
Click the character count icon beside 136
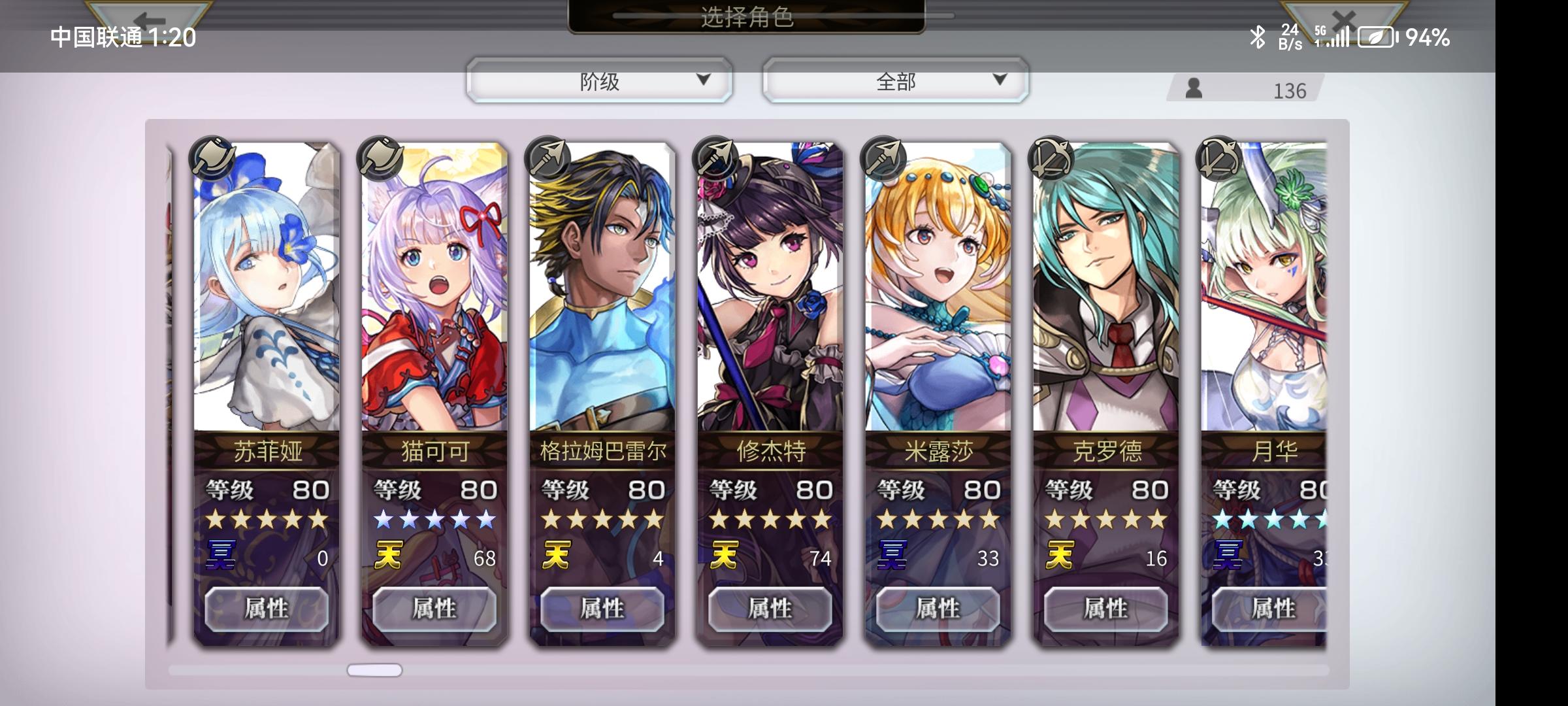click(1194, 88)
